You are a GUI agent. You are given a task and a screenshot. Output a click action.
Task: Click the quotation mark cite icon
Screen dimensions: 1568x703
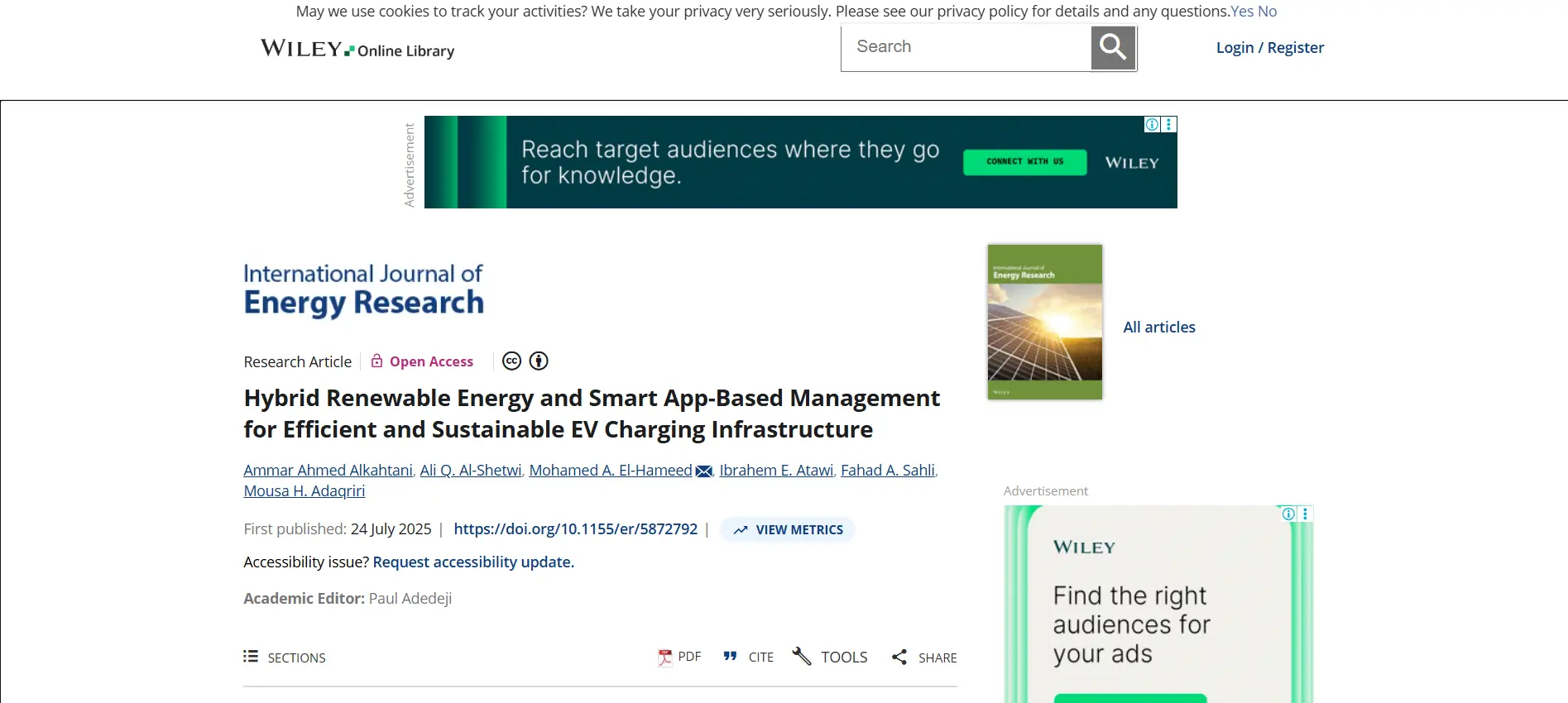pyautogui.click(x=730, y=657)
